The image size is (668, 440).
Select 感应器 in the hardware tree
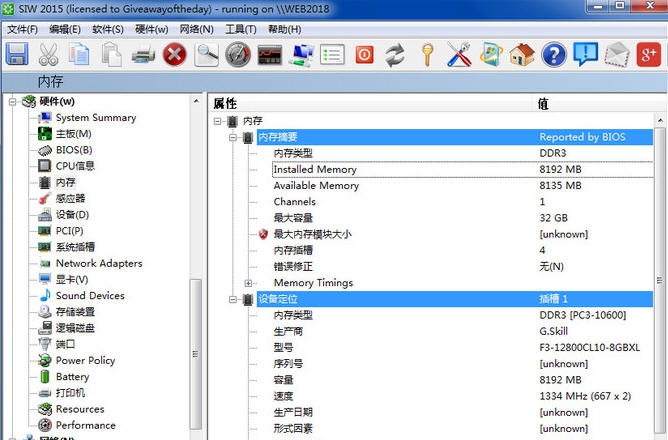(x=71, y=198)
